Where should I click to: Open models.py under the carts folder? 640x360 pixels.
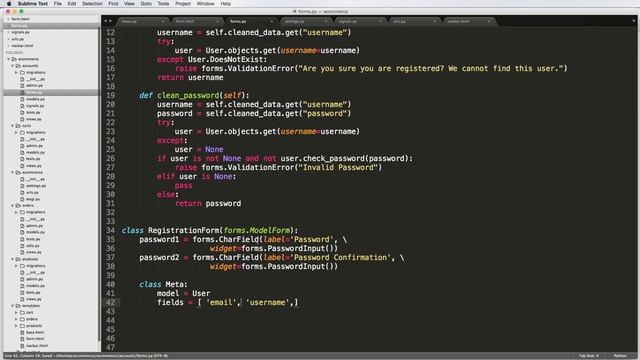point(36,153)
